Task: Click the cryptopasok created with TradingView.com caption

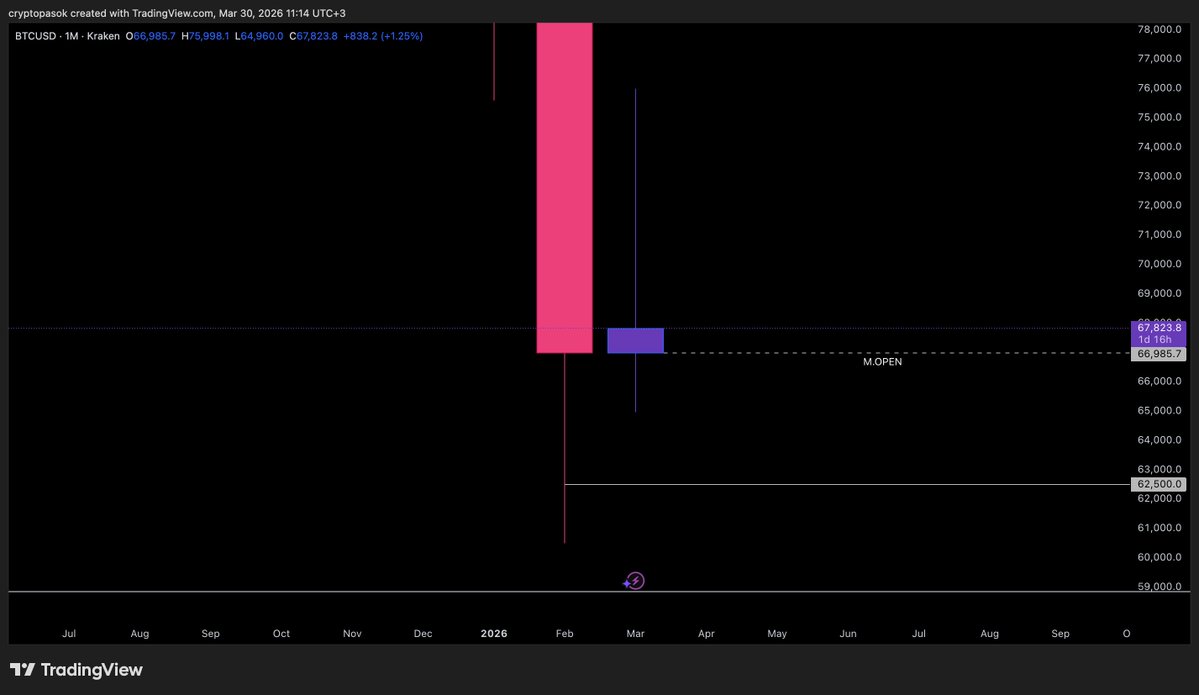Action: coord(177,13)
